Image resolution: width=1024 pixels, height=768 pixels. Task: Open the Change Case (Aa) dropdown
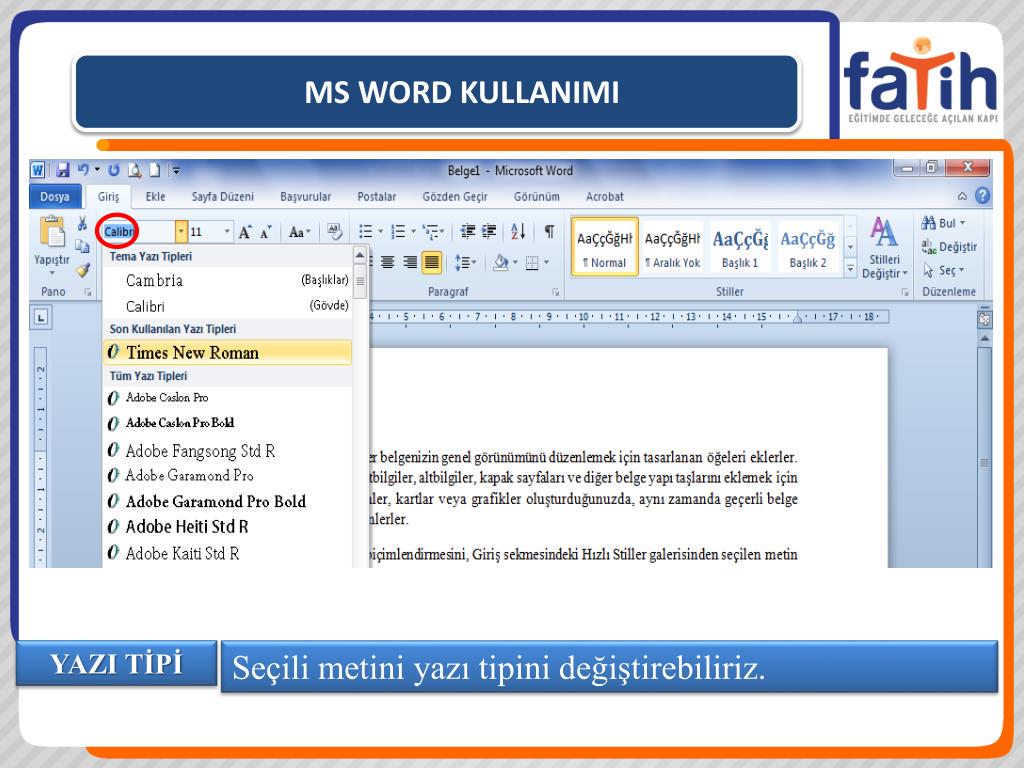(299, 232)
